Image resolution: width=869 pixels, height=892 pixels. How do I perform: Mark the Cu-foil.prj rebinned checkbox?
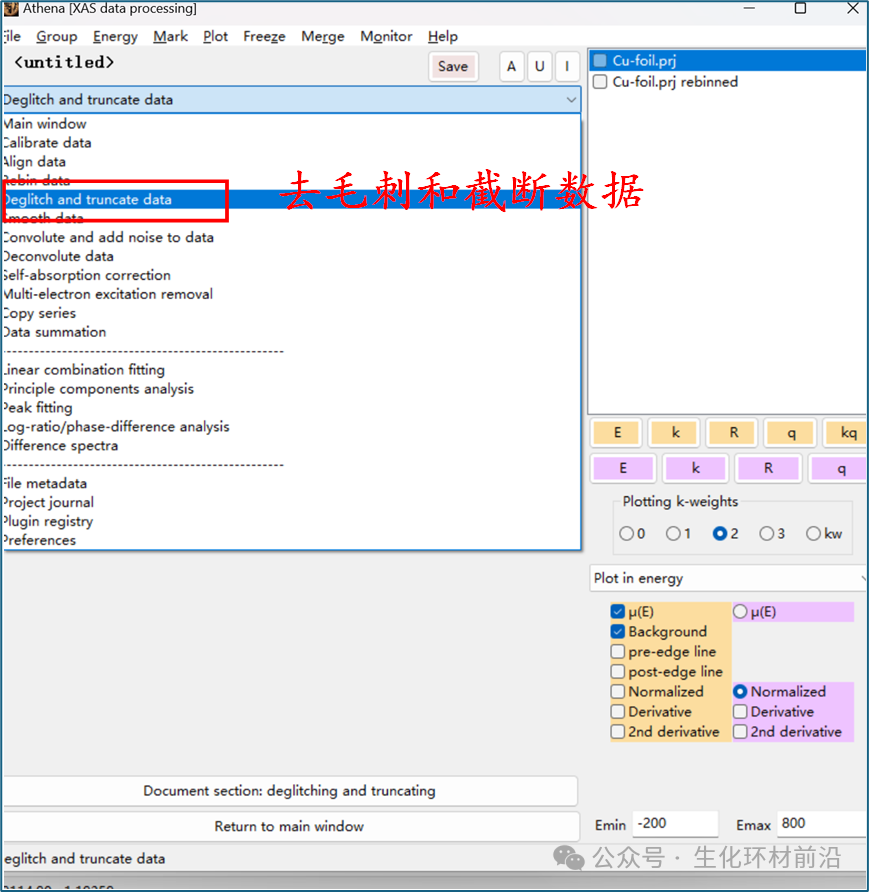599,81
